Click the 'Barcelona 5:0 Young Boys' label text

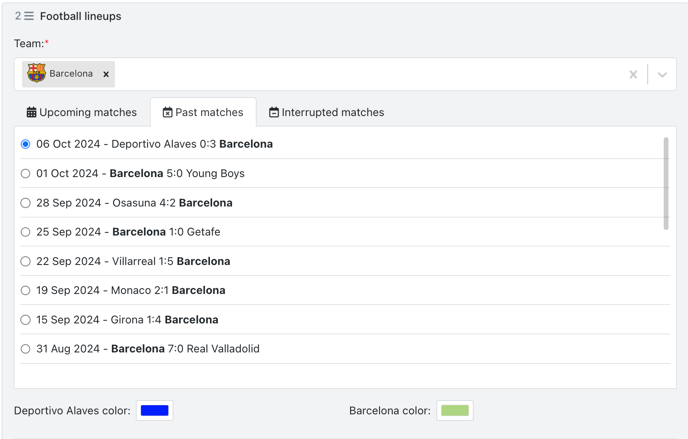(x=177, y=173)
